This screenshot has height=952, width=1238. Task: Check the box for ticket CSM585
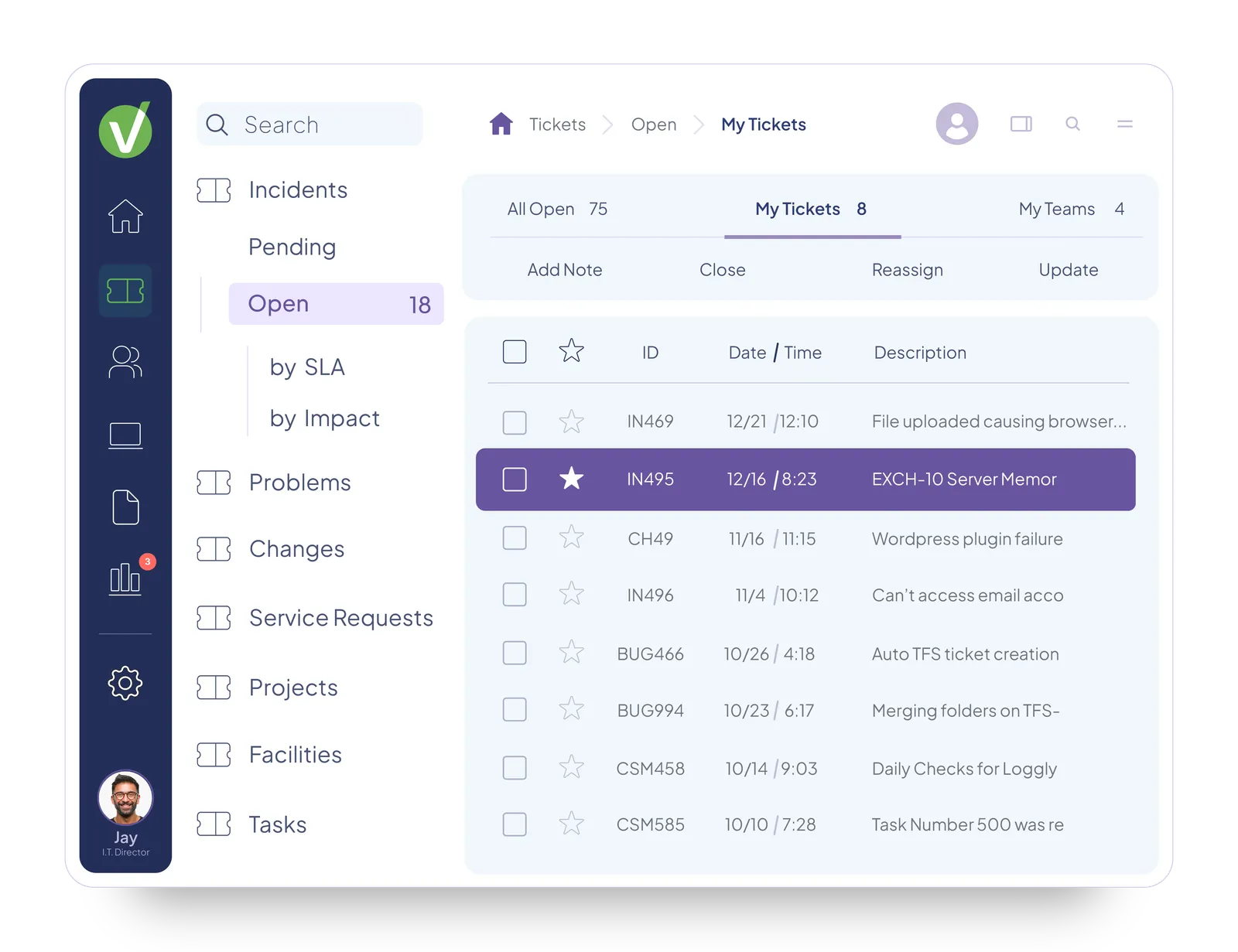tap(515, 824)
